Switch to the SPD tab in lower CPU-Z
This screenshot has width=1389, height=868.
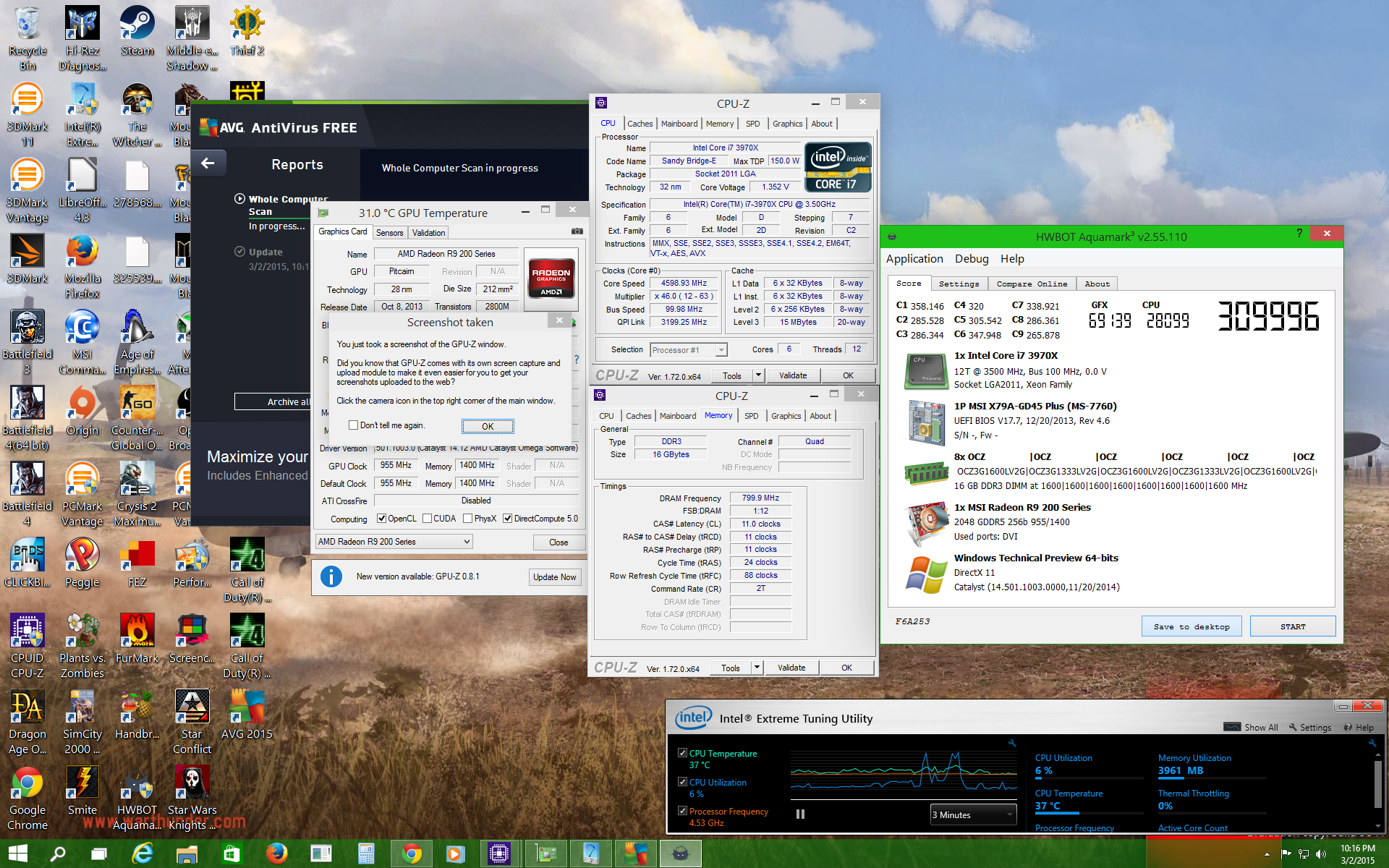coord(752,416)
